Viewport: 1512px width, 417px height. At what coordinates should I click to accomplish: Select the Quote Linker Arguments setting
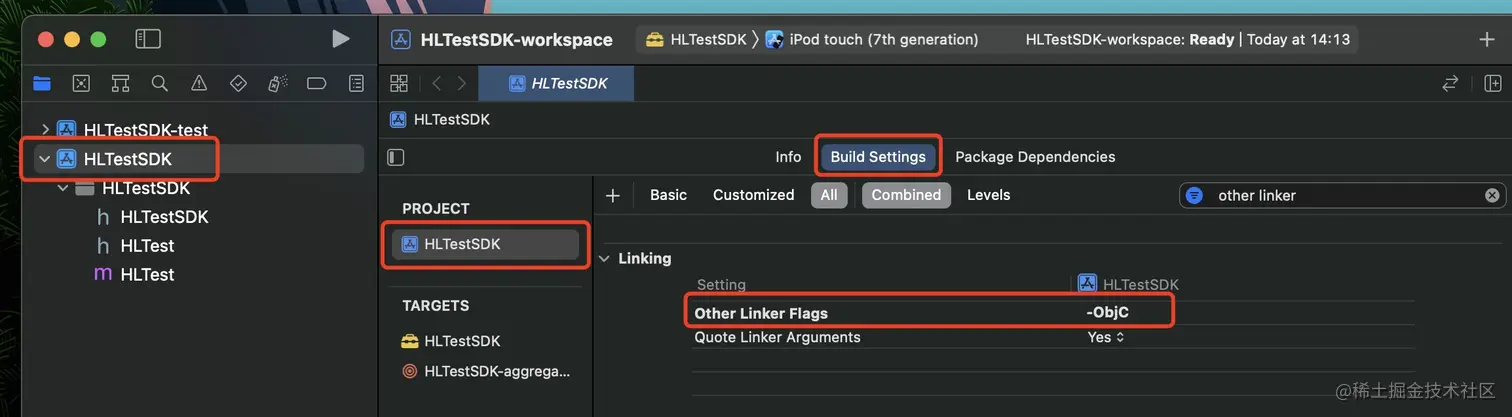point(777,337)
